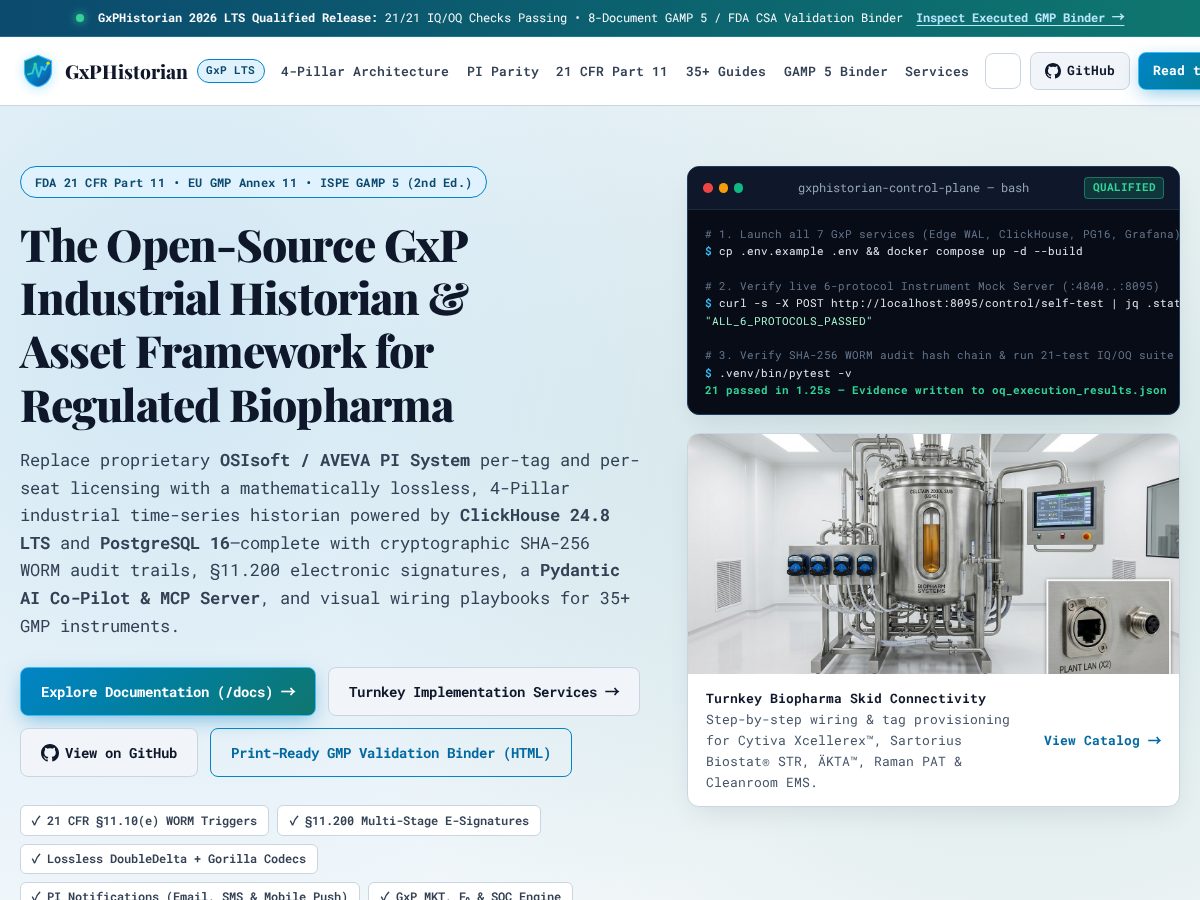Image resolution: width=1200 pixels, height=900 pixels.
Task: Click the '# 1. Launch all 7 GxP services' comment
Action: (x=942, y=234)
